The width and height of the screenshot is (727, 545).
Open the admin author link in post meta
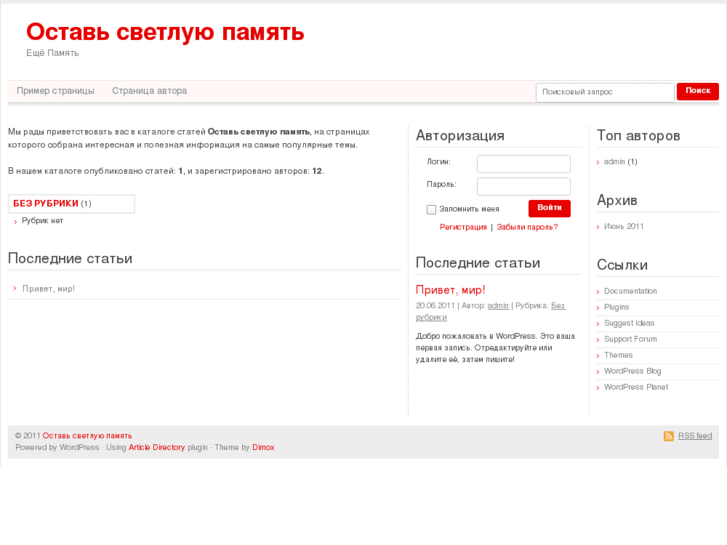pyautogui.click(x=498, y=306)
